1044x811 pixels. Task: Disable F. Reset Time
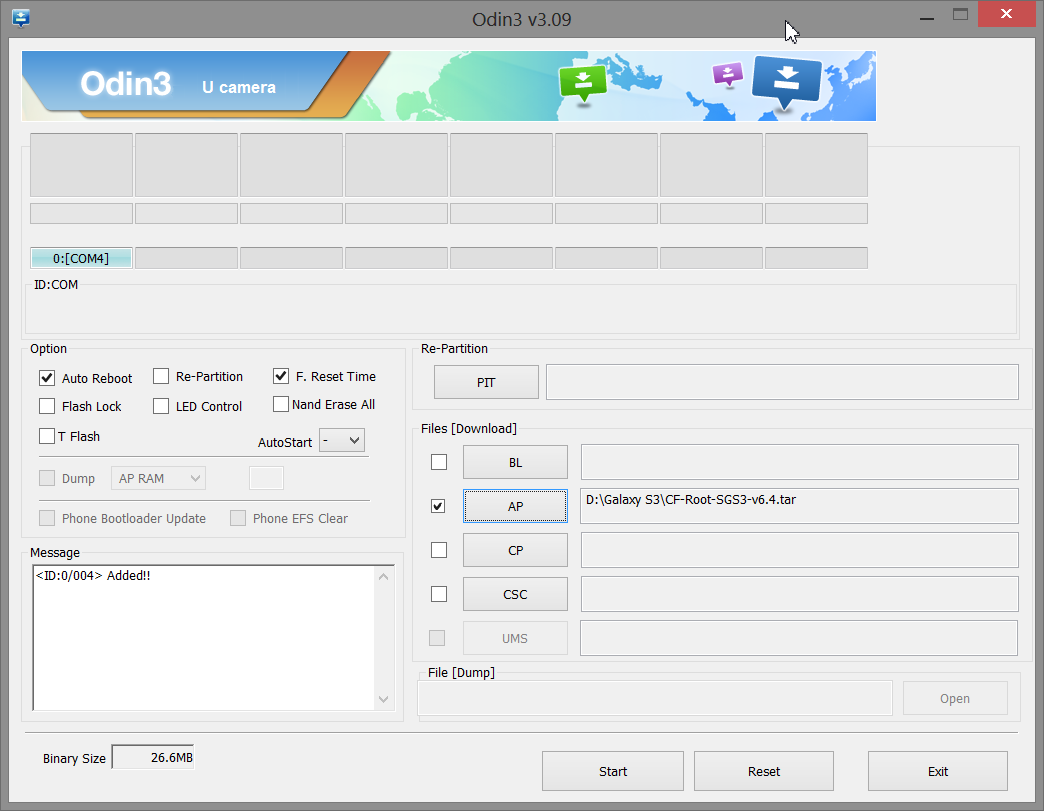point(281,376)
